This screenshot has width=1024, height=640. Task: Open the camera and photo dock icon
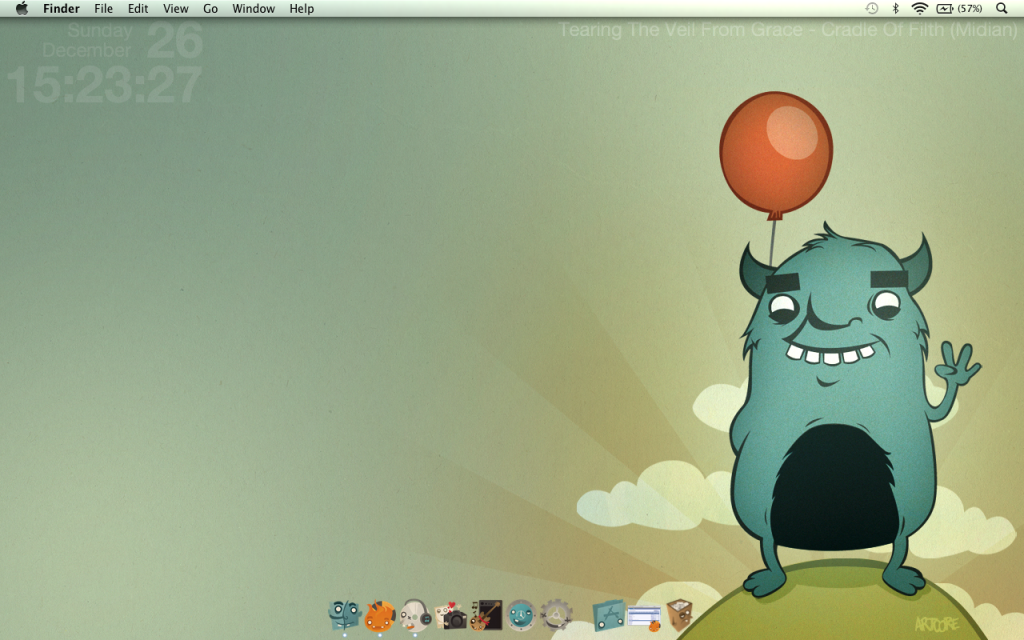click(x=451, y=616)
